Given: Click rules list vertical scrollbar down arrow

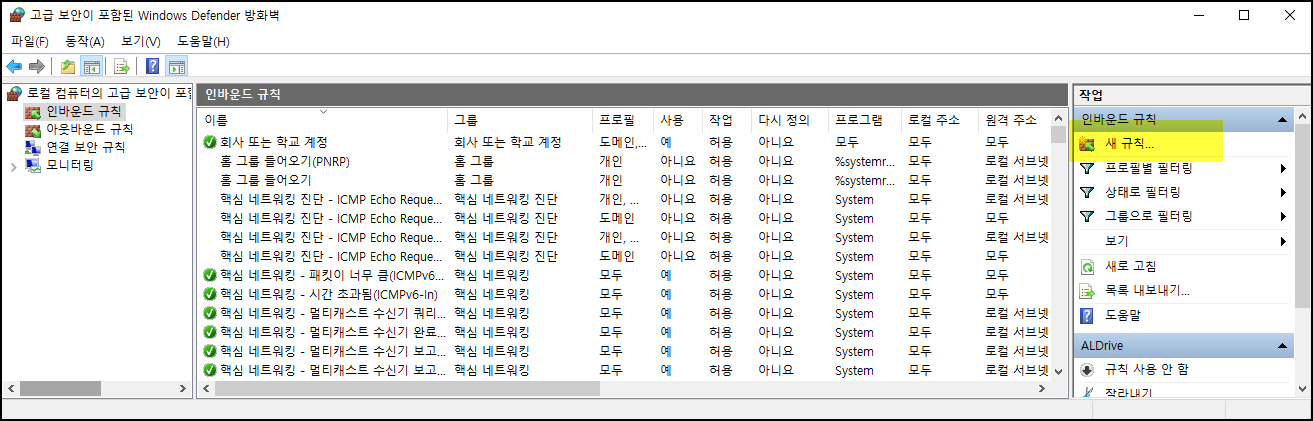Looking at the screenshot, I should coord(1058,371).
